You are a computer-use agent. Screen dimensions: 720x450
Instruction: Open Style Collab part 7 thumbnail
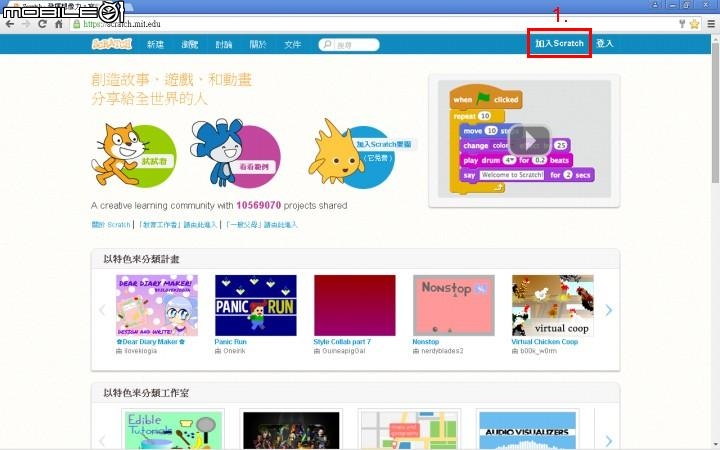tap(354, 305)
